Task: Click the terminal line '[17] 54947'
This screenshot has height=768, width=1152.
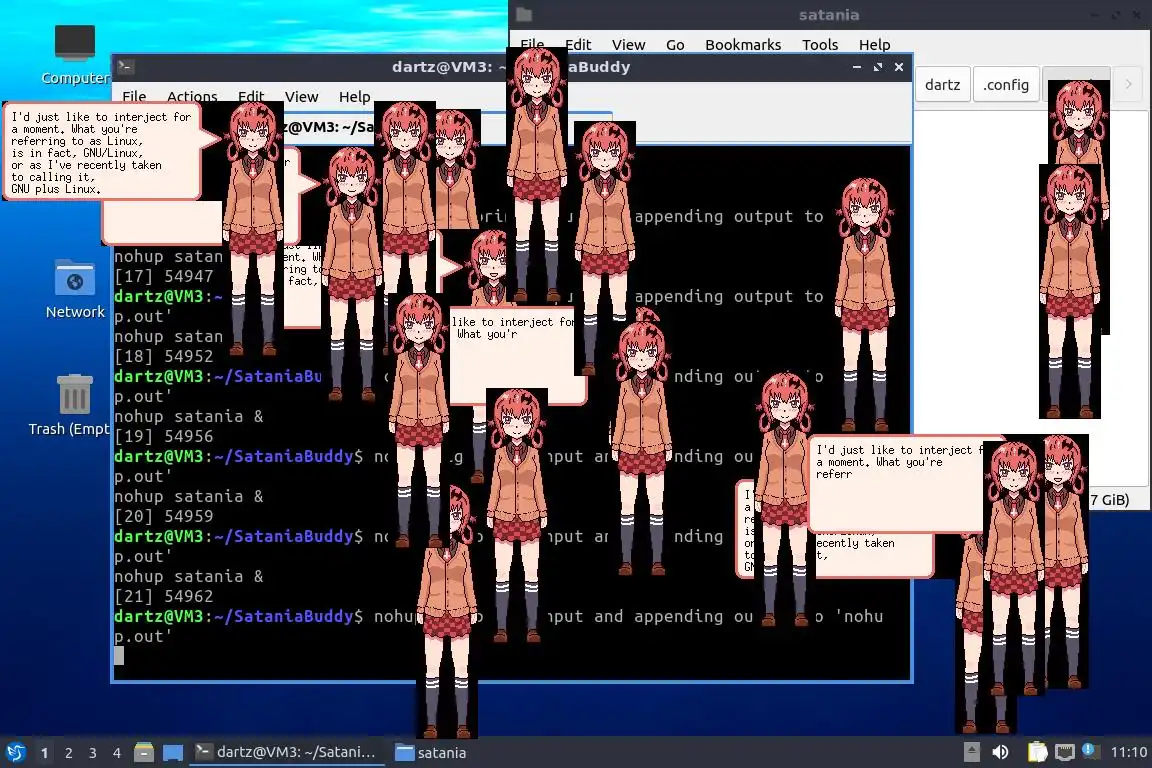Action: click(x=164, y=276)
